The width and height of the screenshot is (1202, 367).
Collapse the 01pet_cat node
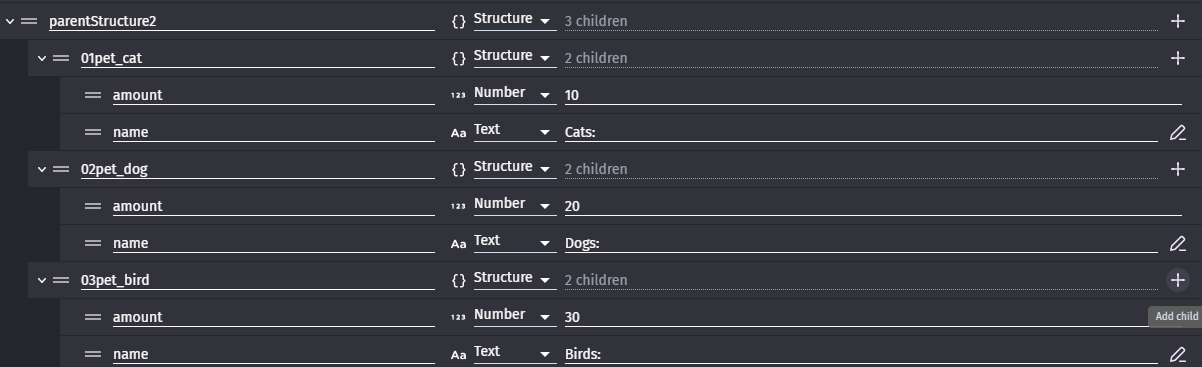point(42,58)
